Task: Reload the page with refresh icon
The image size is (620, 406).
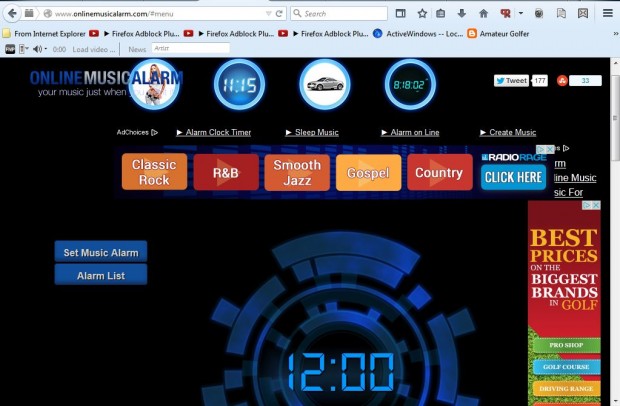Action: tap(279, 13)
